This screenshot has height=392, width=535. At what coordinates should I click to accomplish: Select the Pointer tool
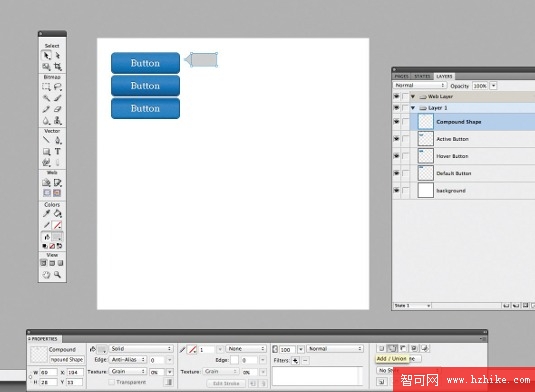pyautogui.click(x=46, y=55)
